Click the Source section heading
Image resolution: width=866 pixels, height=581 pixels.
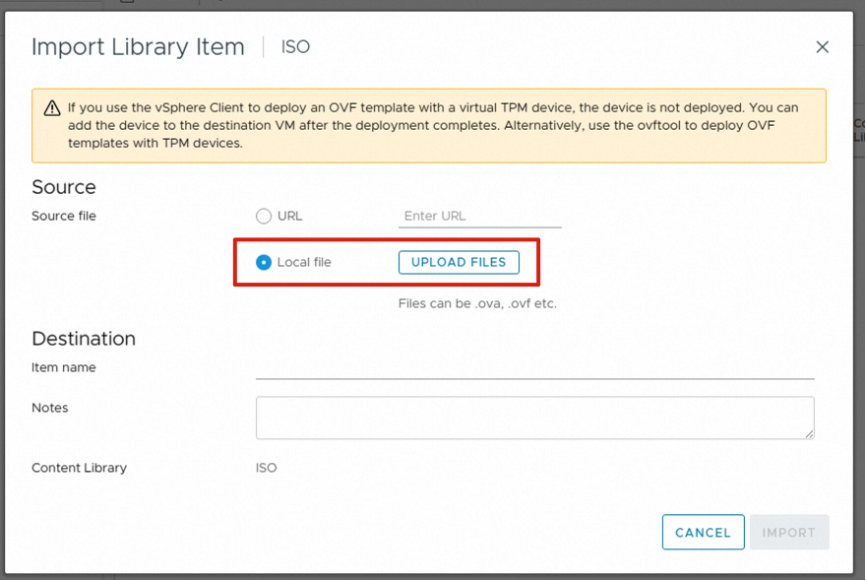[64, 187]
